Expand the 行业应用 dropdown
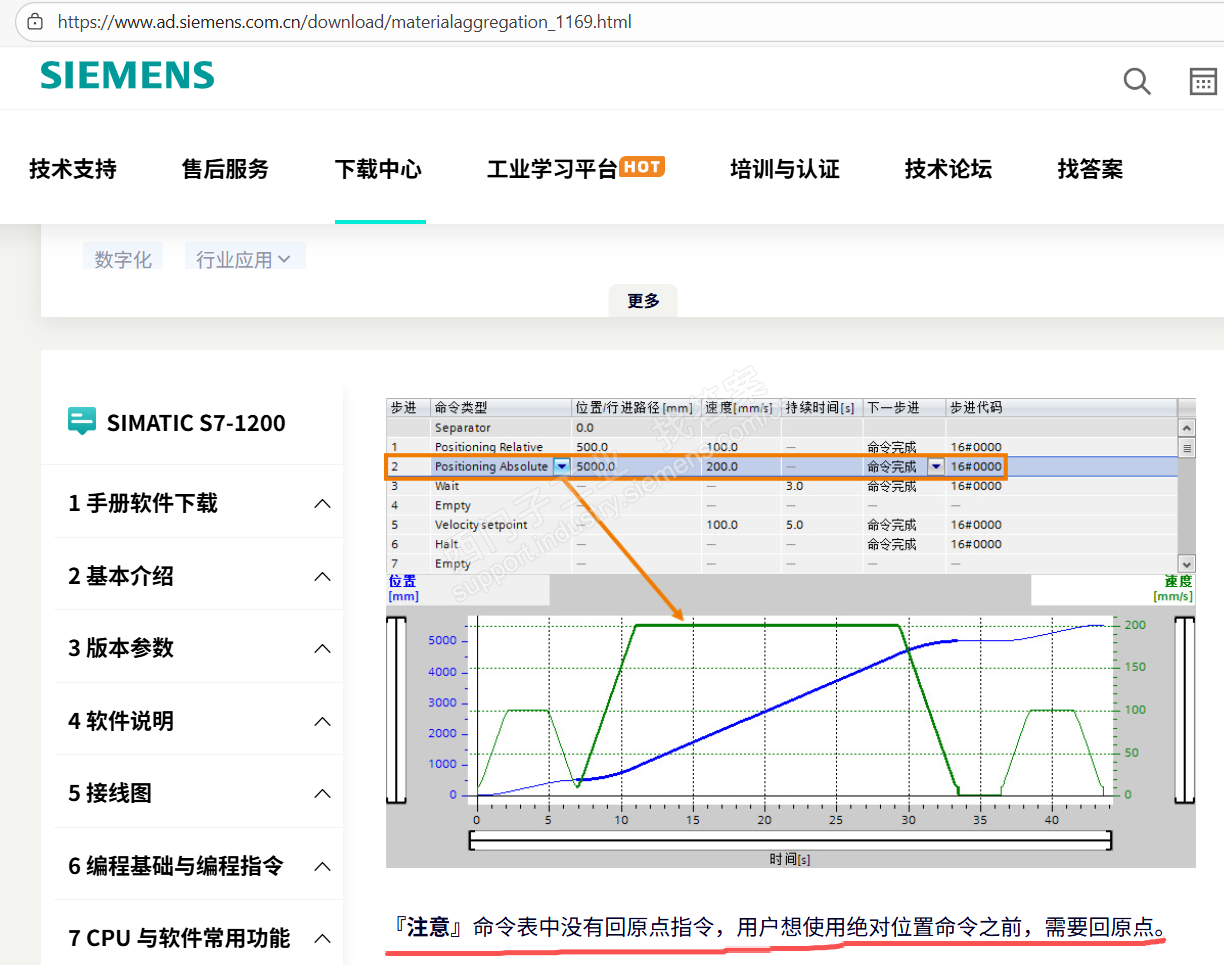This screenshot has width=1224, height=965. click(245, 258)
